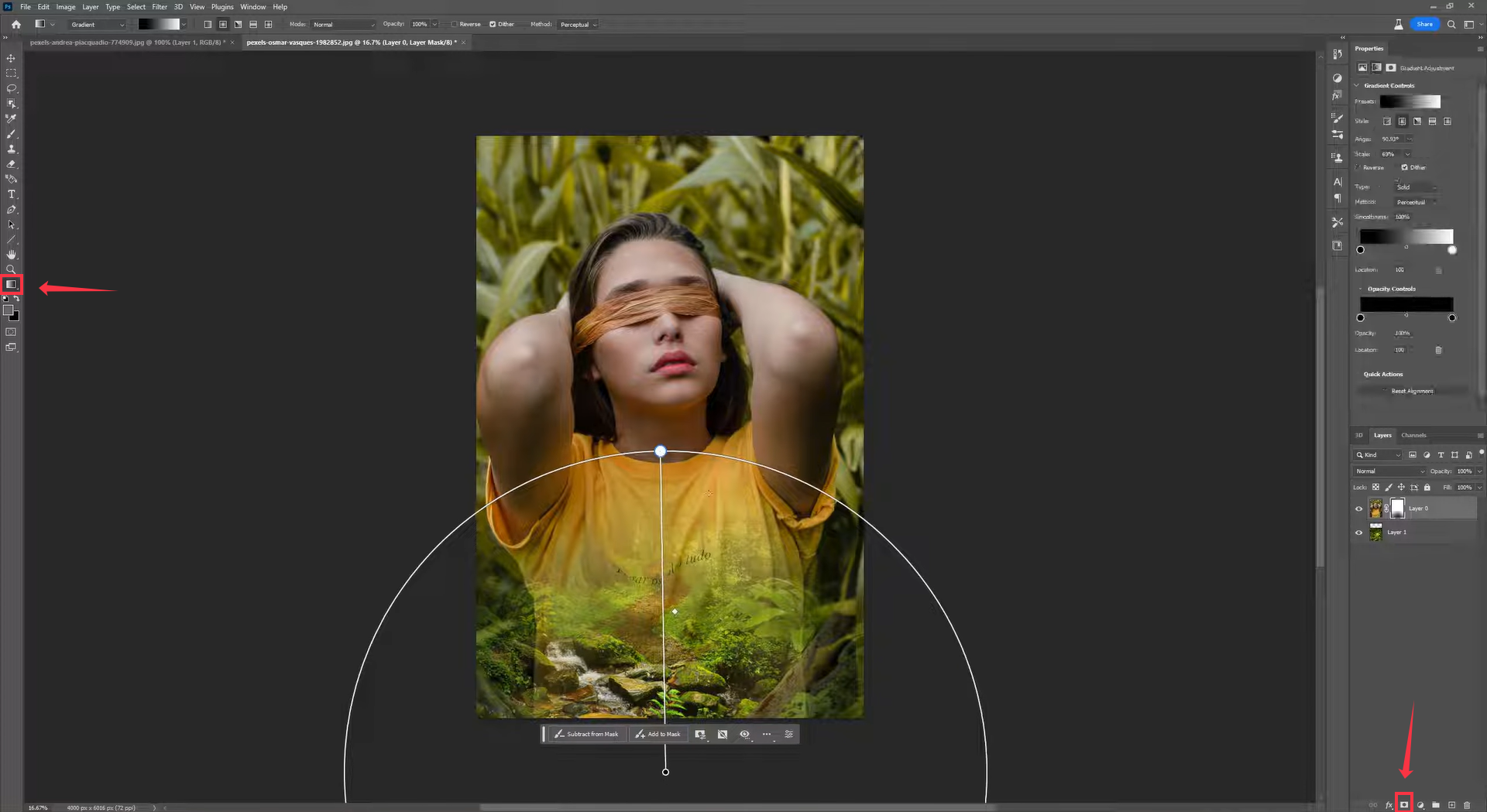The width and height of the screenshot is (1487, 812).
Task: Open the gradient Presets picker
Action: (1411, 101)
